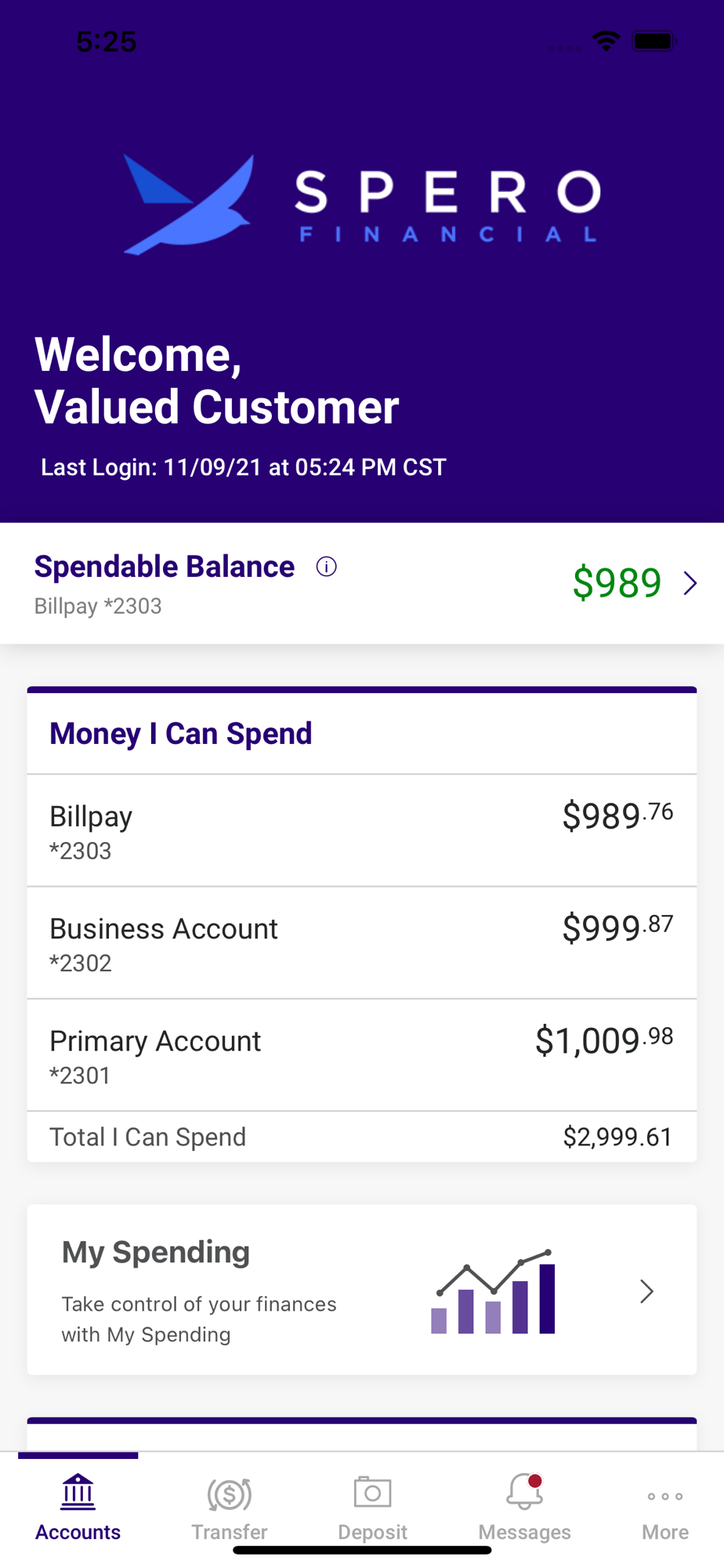Screen dimensions: 724x1568
Task: Tap the Transfer dollar icon
Action: point(229,1494)
